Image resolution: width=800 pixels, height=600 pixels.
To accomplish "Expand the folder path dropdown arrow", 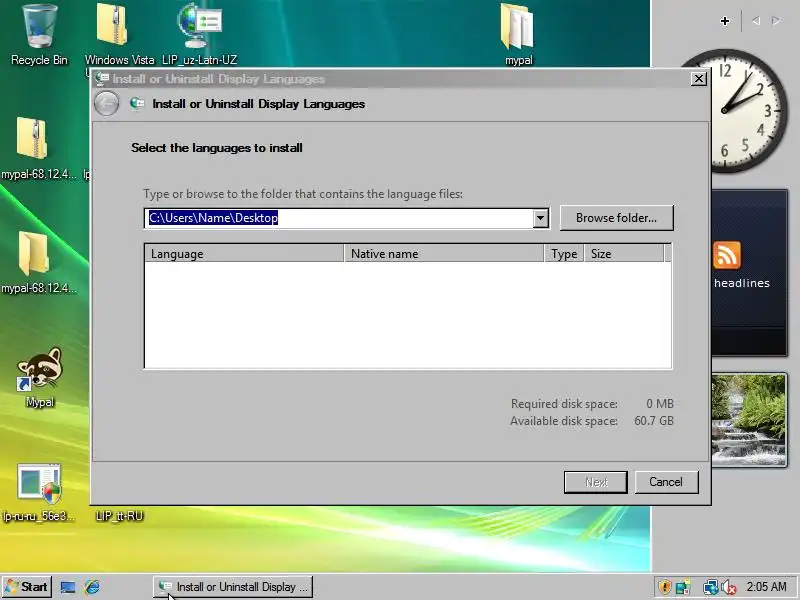I will pos(540,218).
